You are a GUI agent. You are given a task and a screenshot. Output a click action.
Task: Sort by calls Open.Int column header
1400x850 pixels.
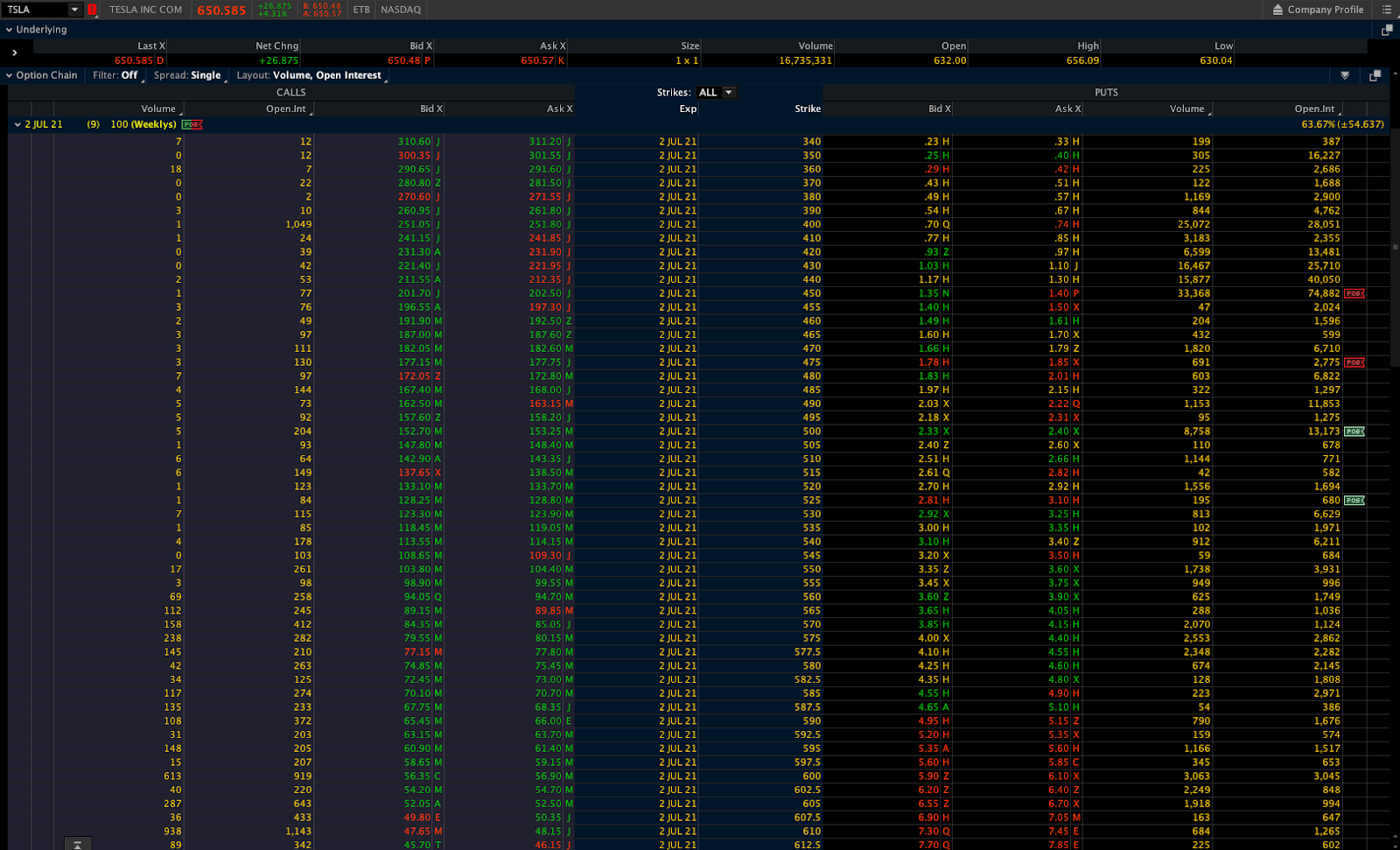click(x=286, y=109)
